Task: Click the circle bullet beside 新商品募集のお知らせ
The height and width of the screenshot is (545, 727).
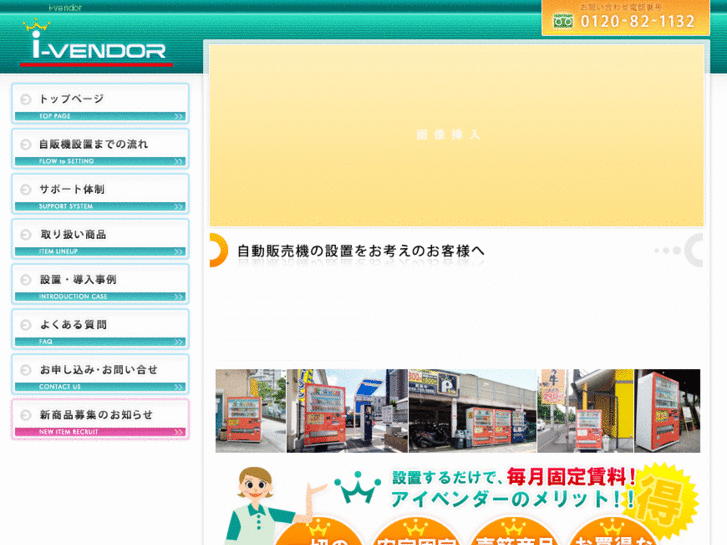Action: pos(26,415)
